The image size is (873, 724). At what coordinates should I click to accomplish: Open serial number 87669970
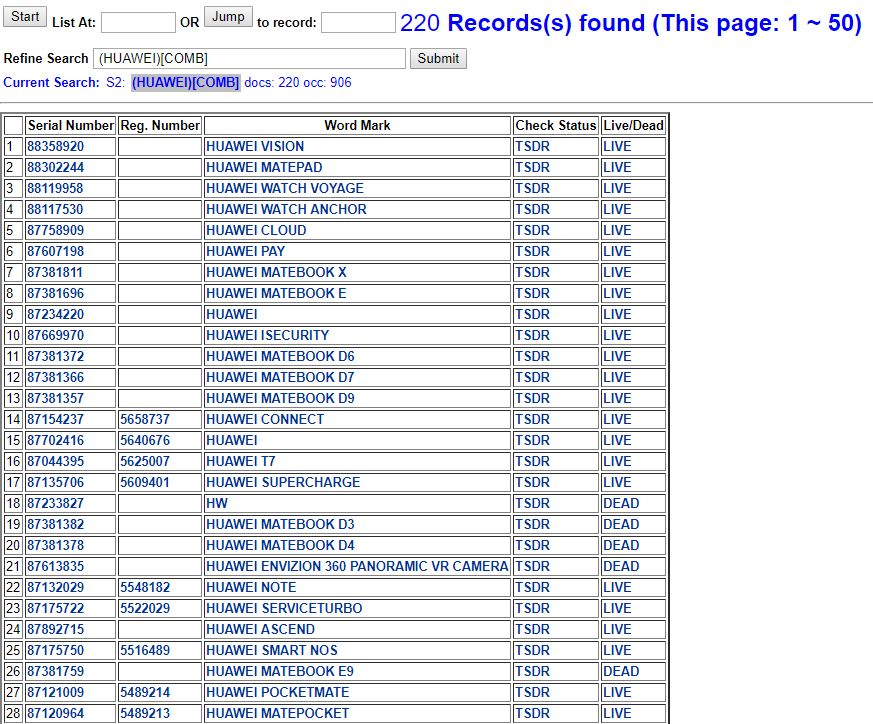click(55, 335)
